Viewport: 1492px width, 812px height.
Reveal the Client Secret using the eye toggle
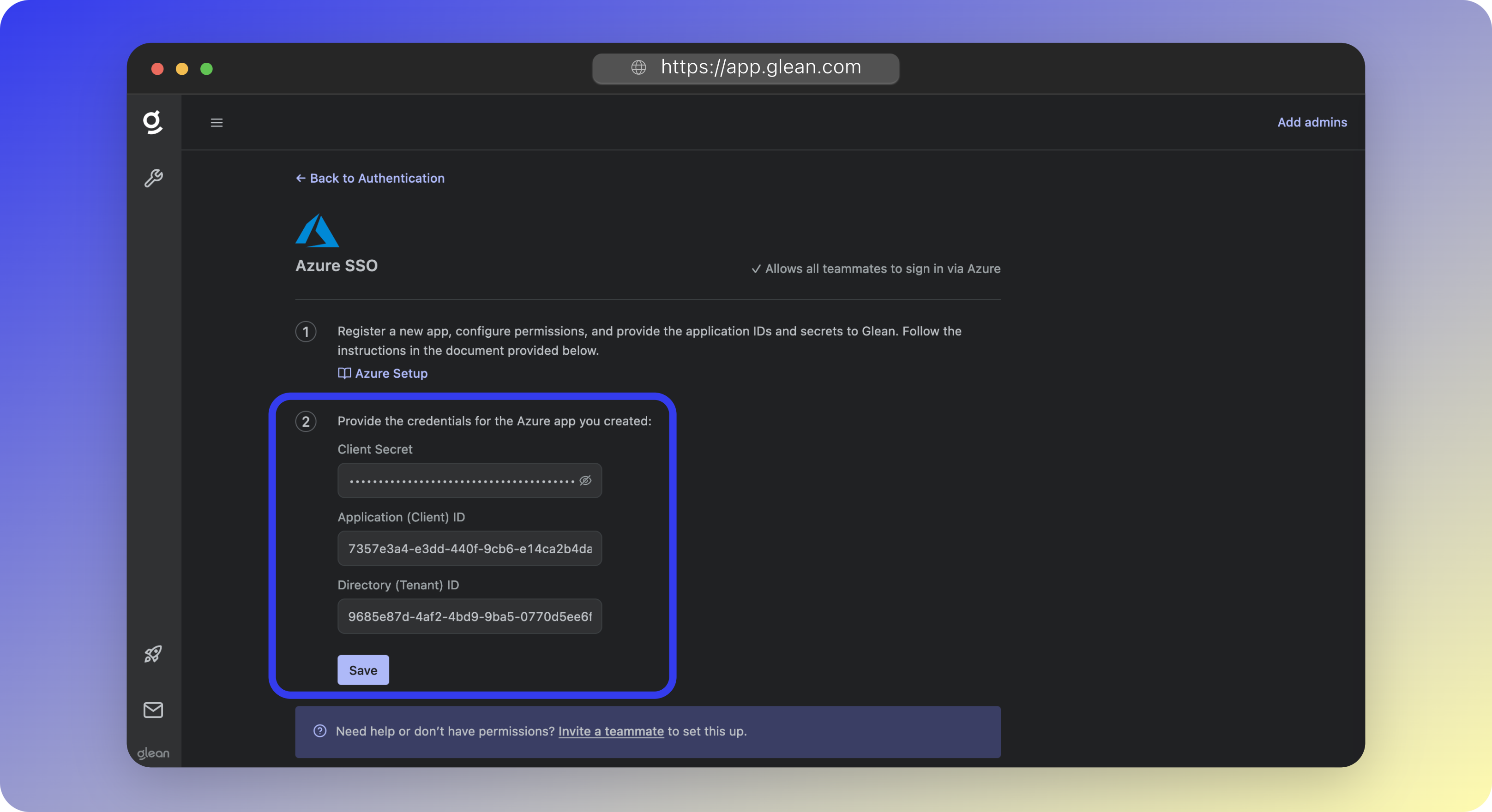point(585,480)
